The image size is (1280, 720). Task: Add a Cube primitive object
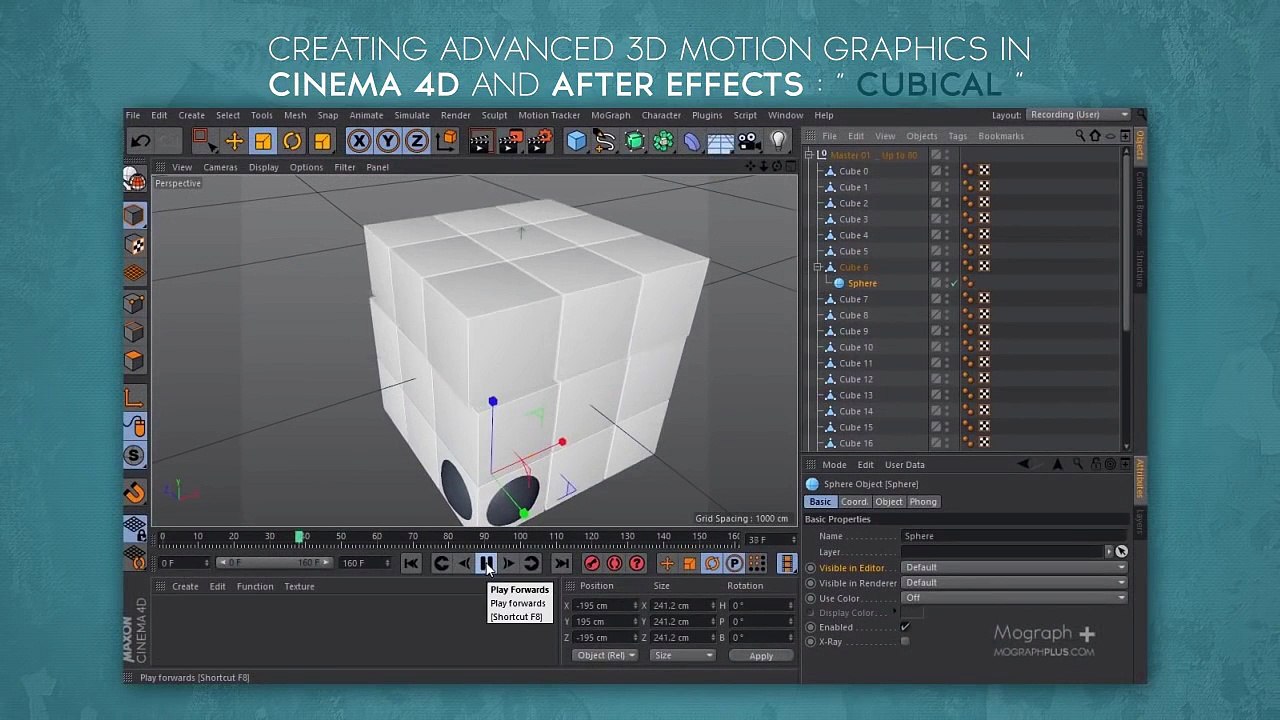pyautogui.click(x=577, y=141)
